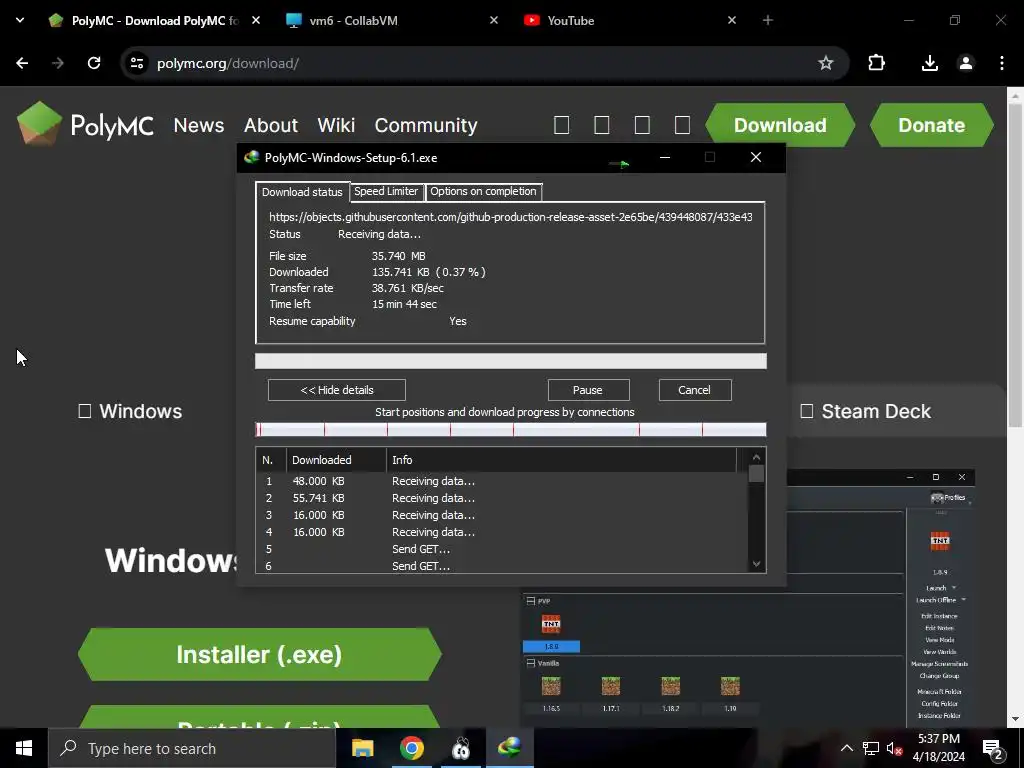Download the Installer (.exe) button
The height and width of the screenshot is (768, 1024).
(260, 654)
